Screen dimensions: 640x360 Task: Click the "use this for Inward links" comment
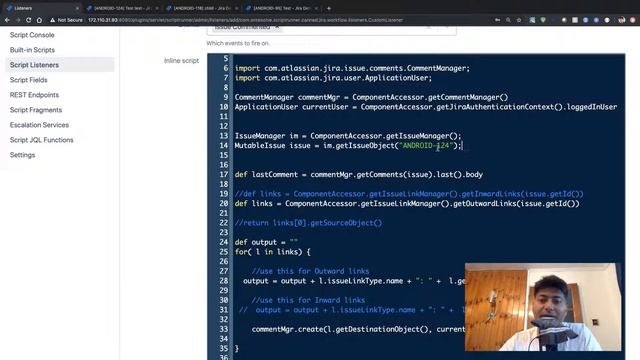(308, 300)
